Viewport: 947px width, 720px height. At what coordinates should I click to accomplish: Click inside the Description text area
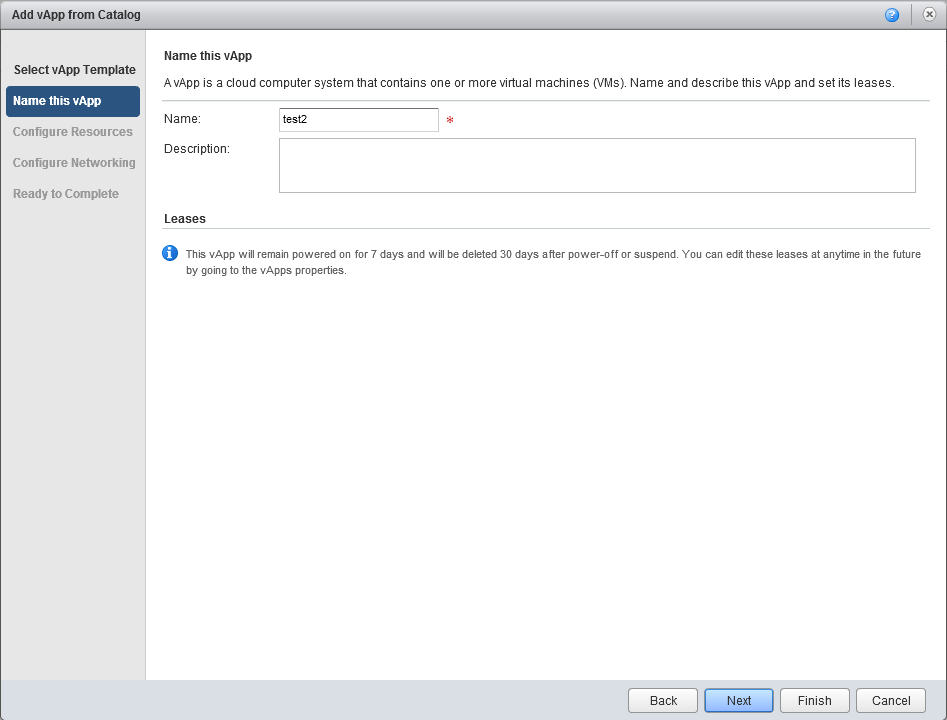[x=597, y=166]
